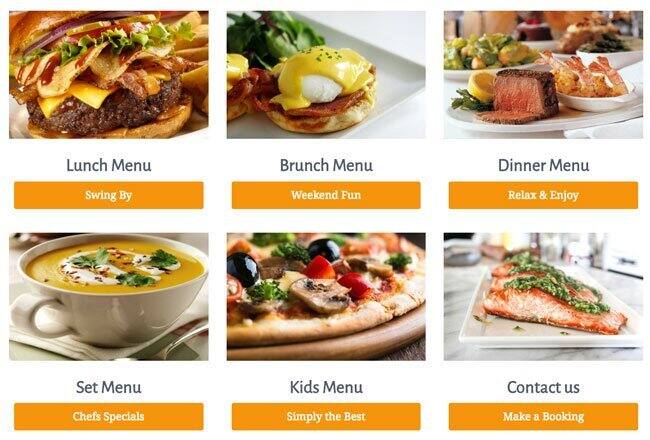This screenshot has width=650, height=440.
Task: Click the Make a Booking button
Action: (x=543, y=416)
